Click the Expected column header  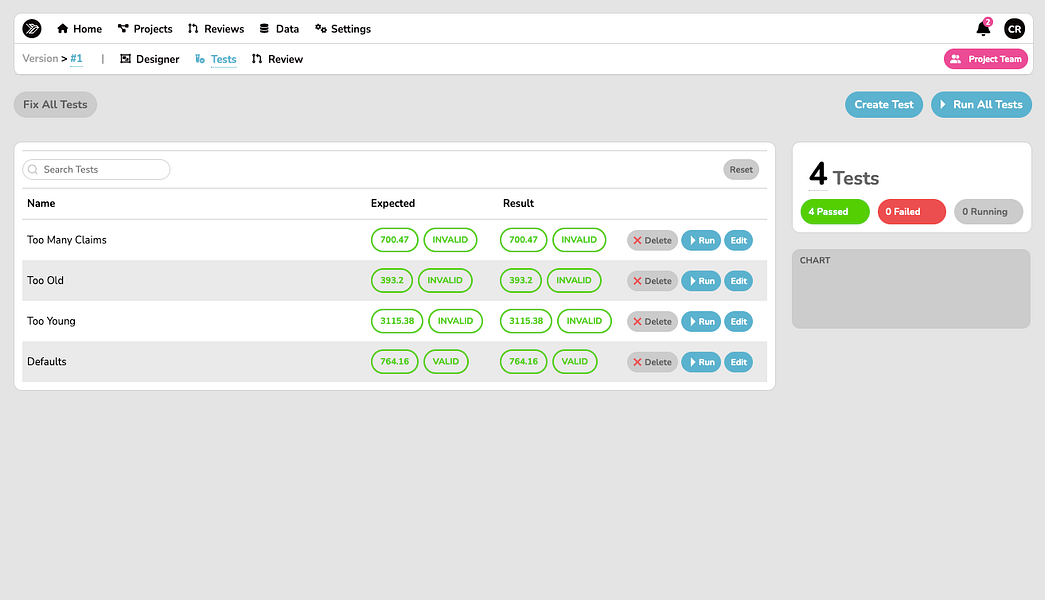pos(393,203)
